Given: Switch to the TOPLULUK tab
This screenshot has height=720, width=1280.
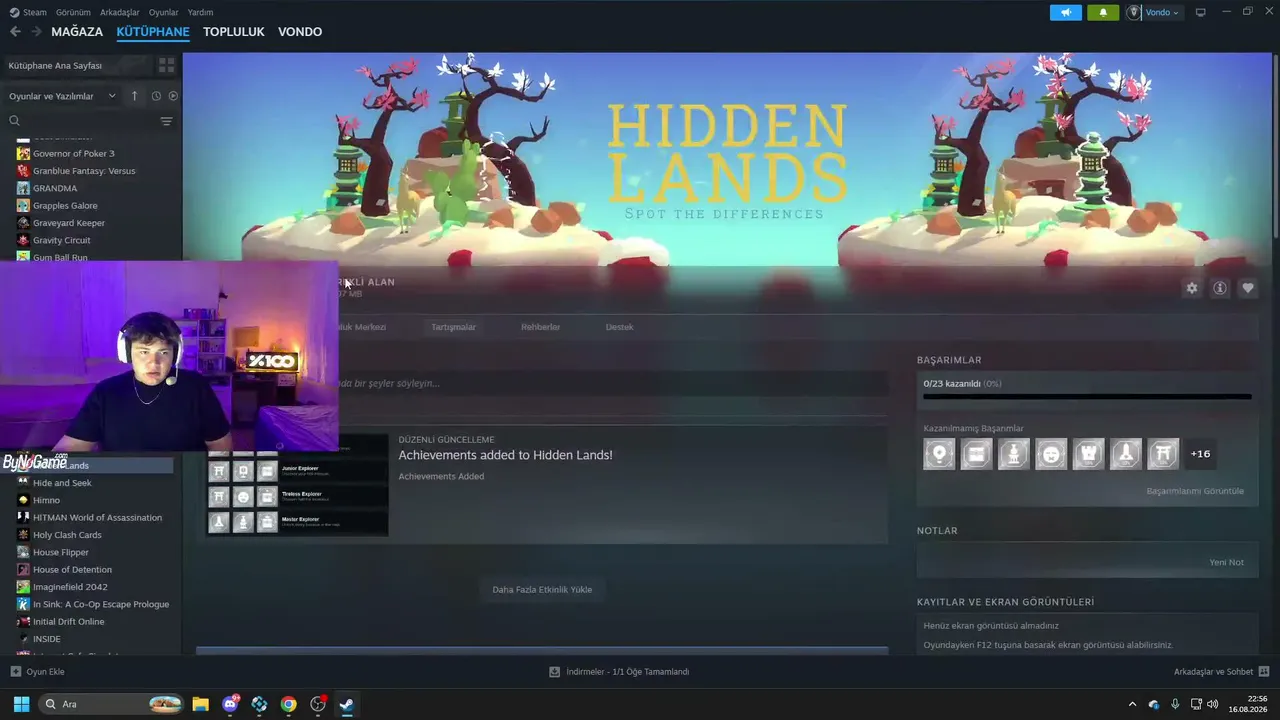Looking at the screenshot, I should click(234, 32).
